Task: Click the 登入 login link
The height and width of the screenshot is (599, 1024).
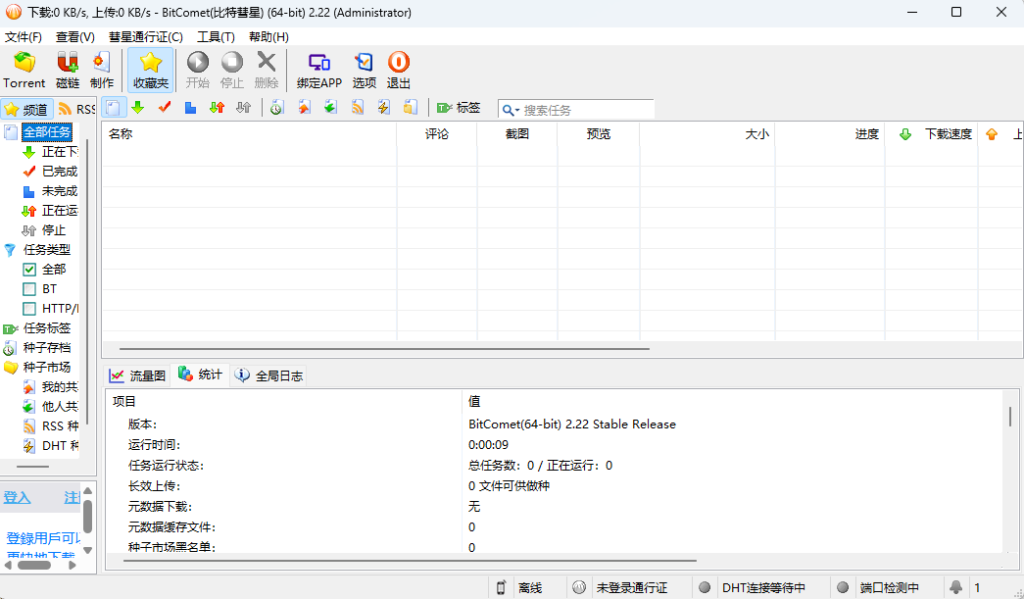Action: 17,498
